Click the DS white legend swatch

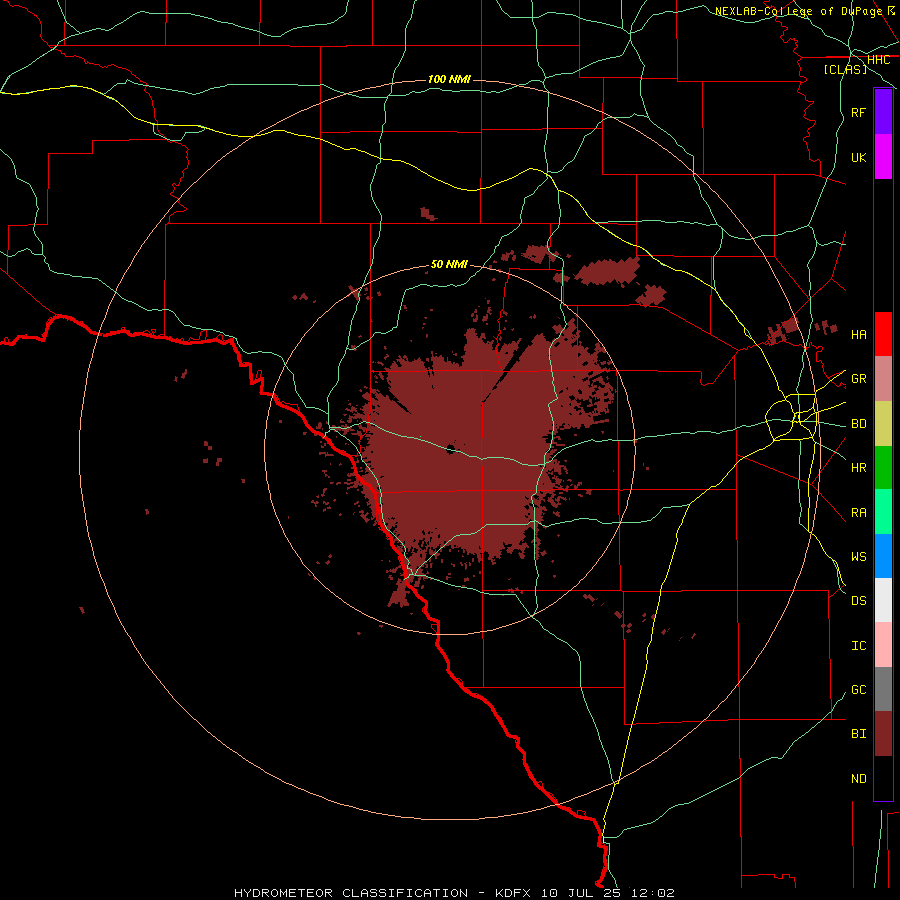[x=883, y=600]
